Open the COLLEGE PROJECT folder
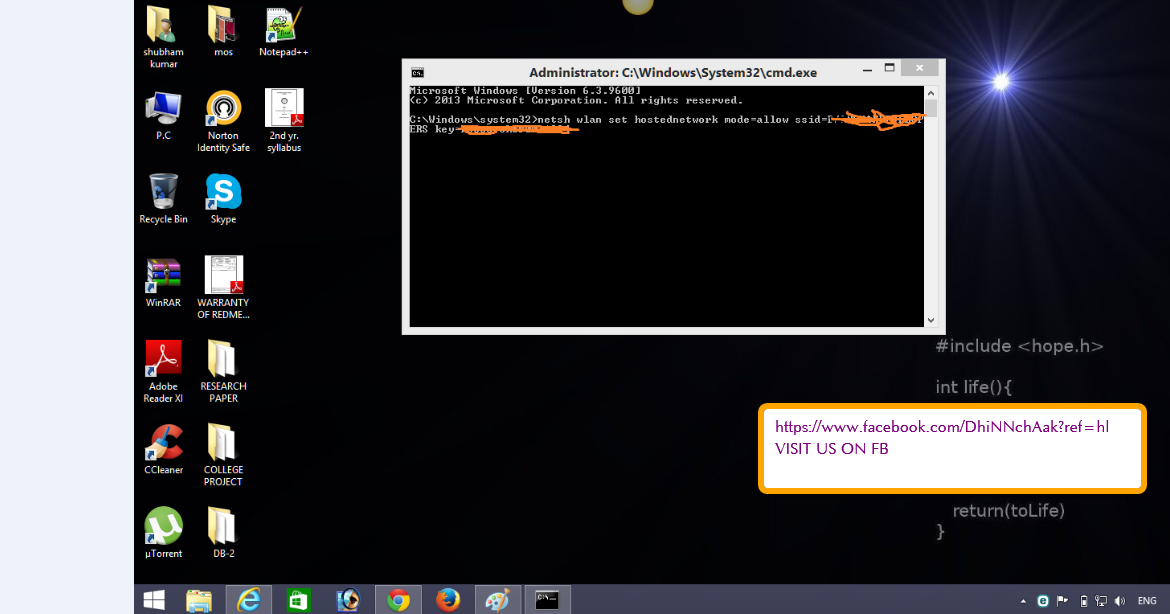The image size is (1170, 614). (222, 440)
